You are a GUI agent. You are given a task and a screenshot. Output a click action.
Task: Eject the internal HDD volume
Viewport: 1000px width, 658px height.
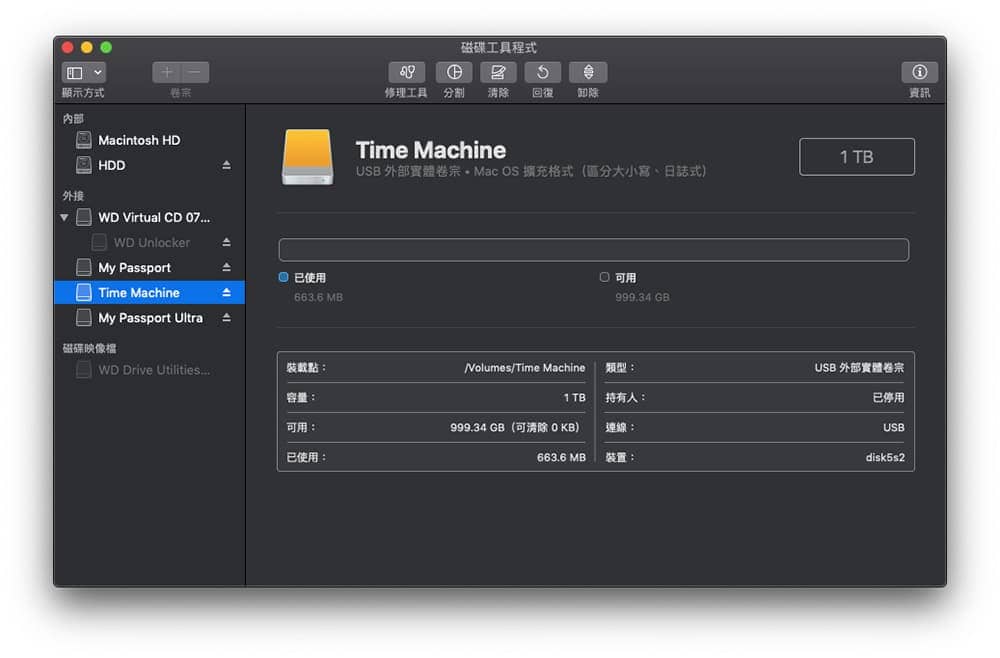coord(226,165)
